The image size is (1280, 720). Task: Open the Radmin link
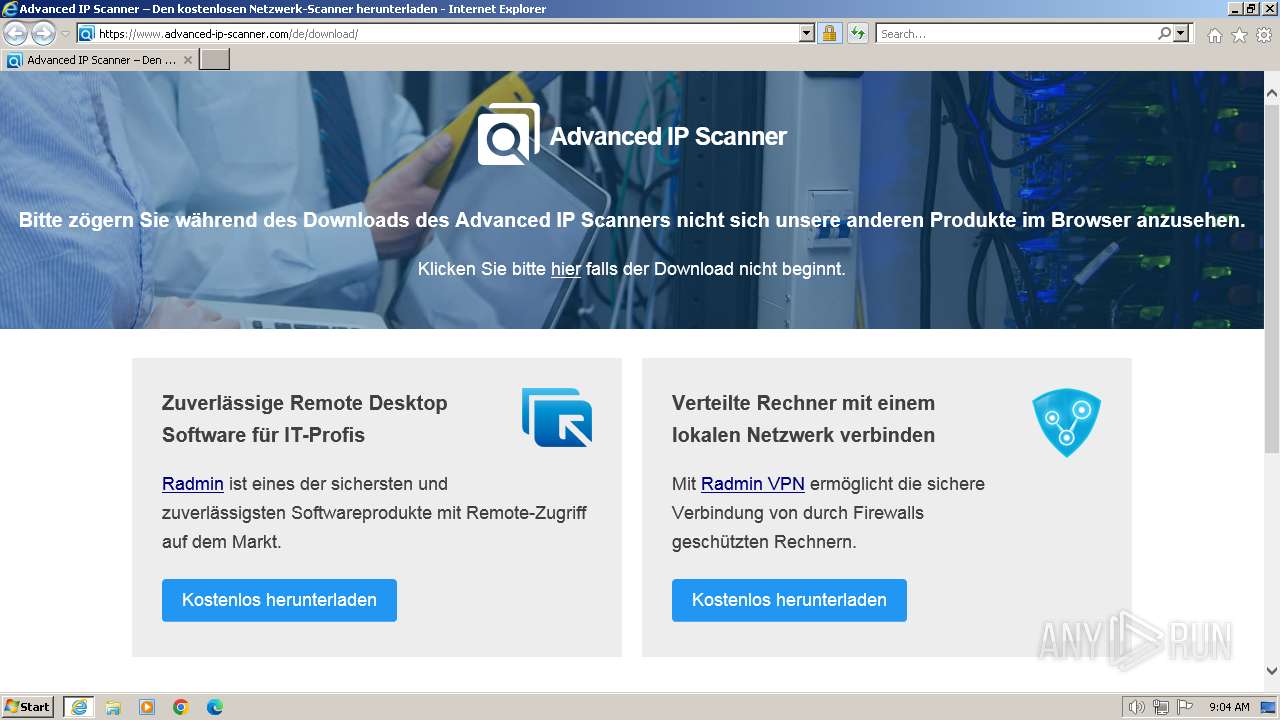click(193, 484)
